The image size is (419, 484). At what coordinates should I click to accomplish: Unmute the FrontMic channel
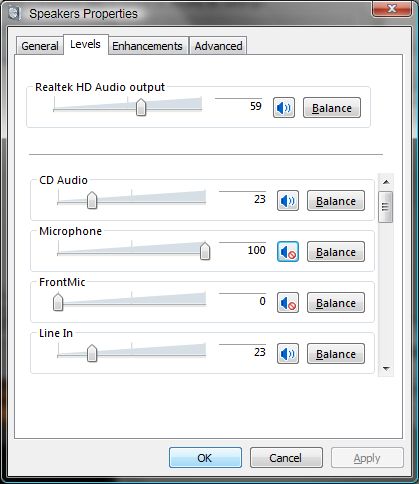[288, 303]
